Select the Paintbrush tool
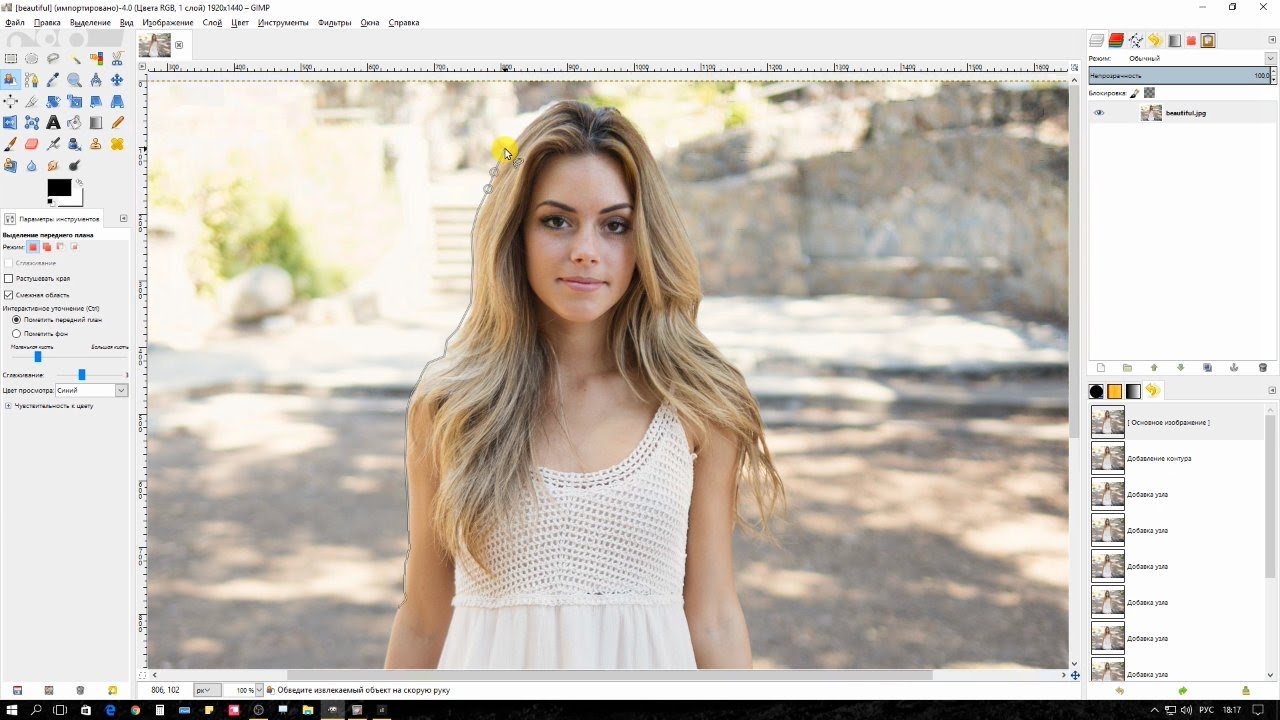The image size is (1280, 720). pyautogui.click(x=11, y=144)
